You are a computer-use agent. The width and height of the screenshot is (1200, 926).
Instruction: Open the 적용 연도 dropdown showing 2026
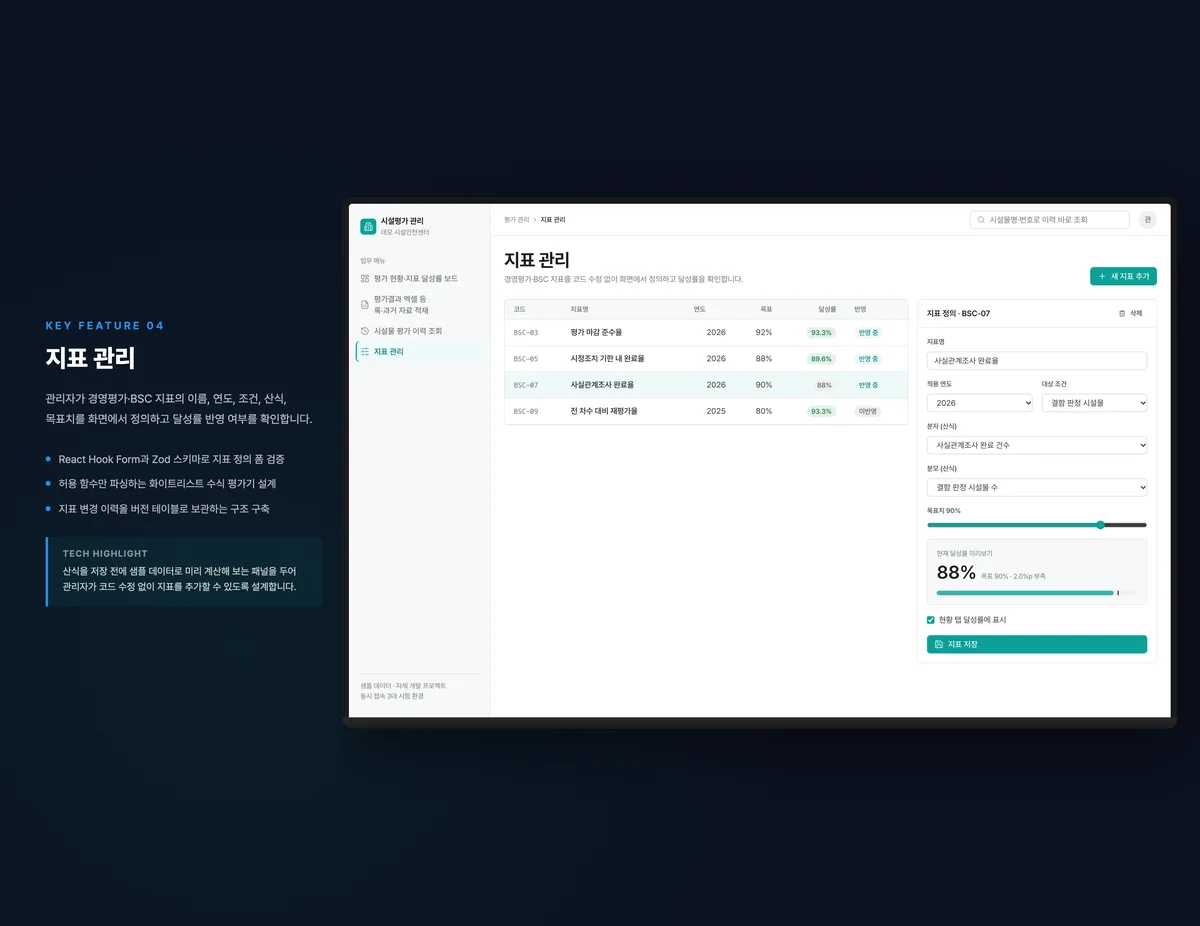(980, 403)
